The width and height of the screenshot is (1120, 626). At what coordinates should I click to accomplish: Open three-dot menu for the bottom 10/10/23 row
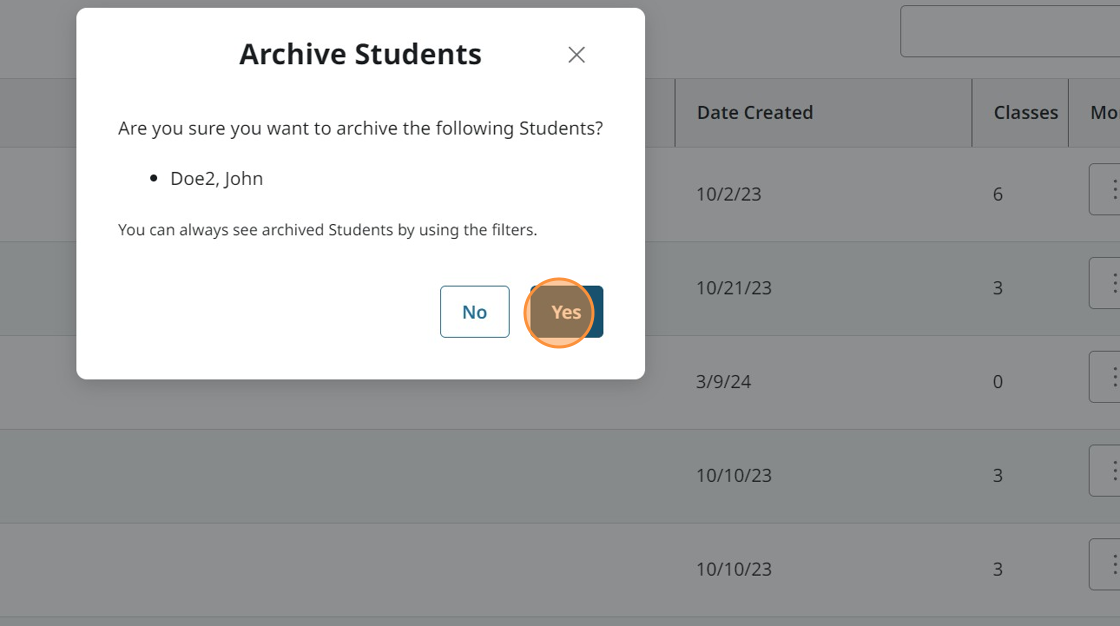pyautogui.click(x=1108, y=565)
